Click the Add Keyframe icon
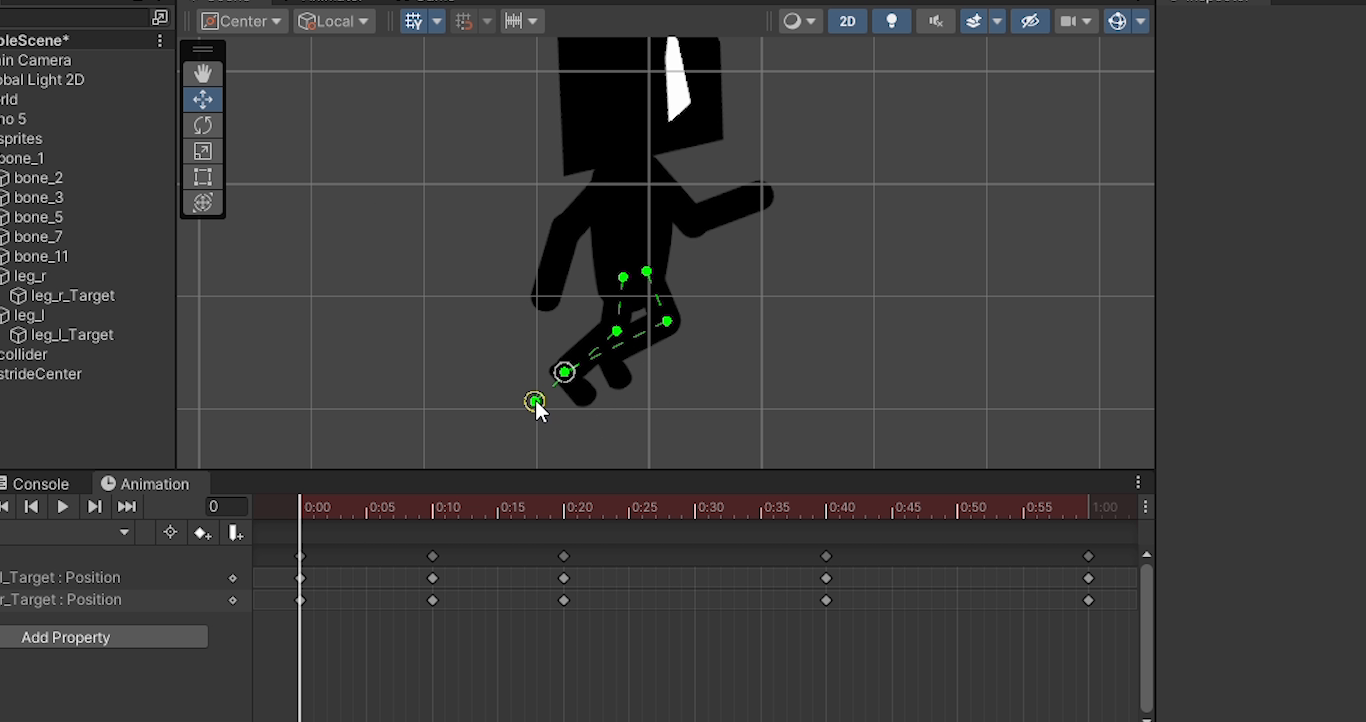The width and height of the screenshot is (1366, 722). 203,533
